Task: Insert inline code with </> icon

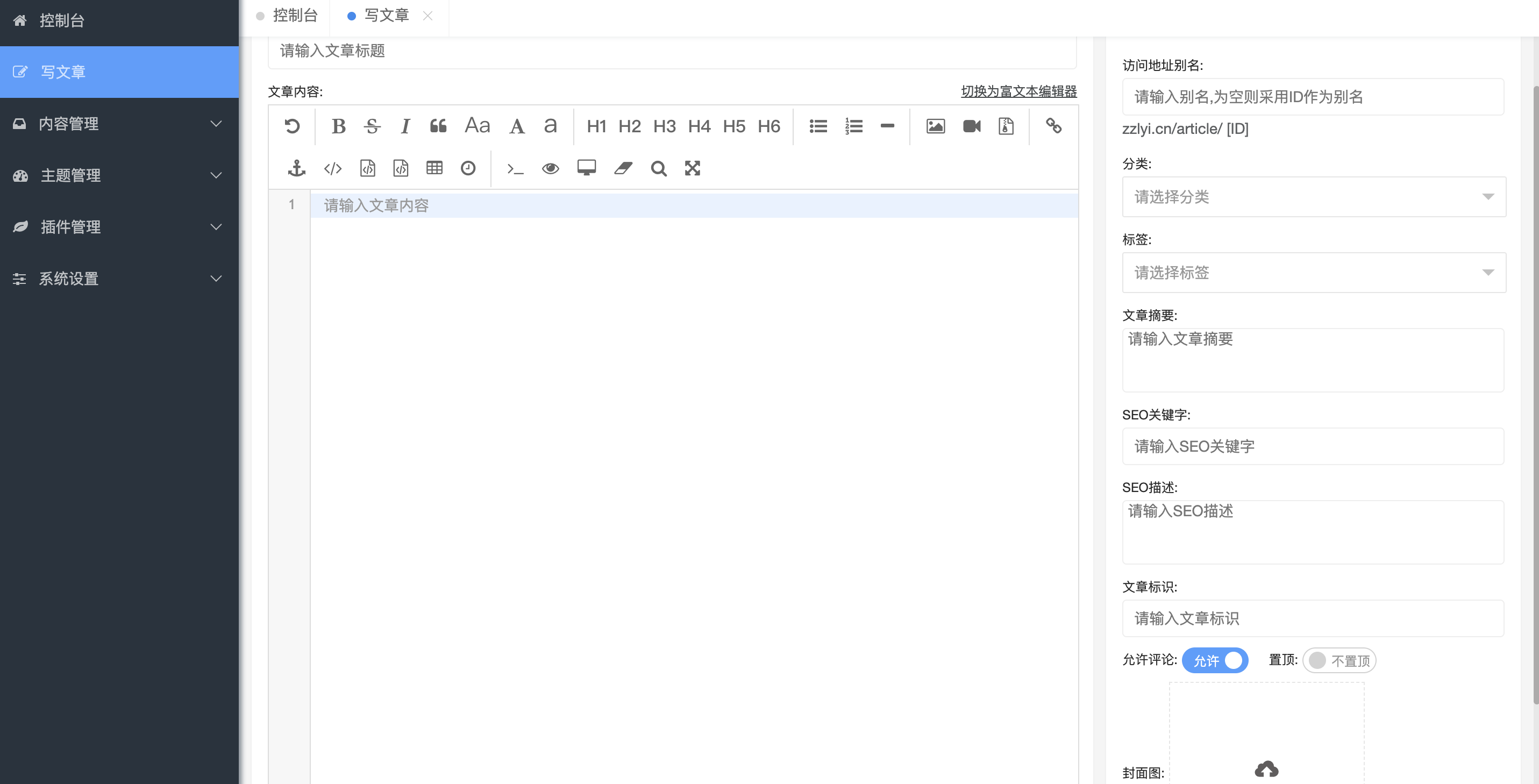Action: (333, 168)
